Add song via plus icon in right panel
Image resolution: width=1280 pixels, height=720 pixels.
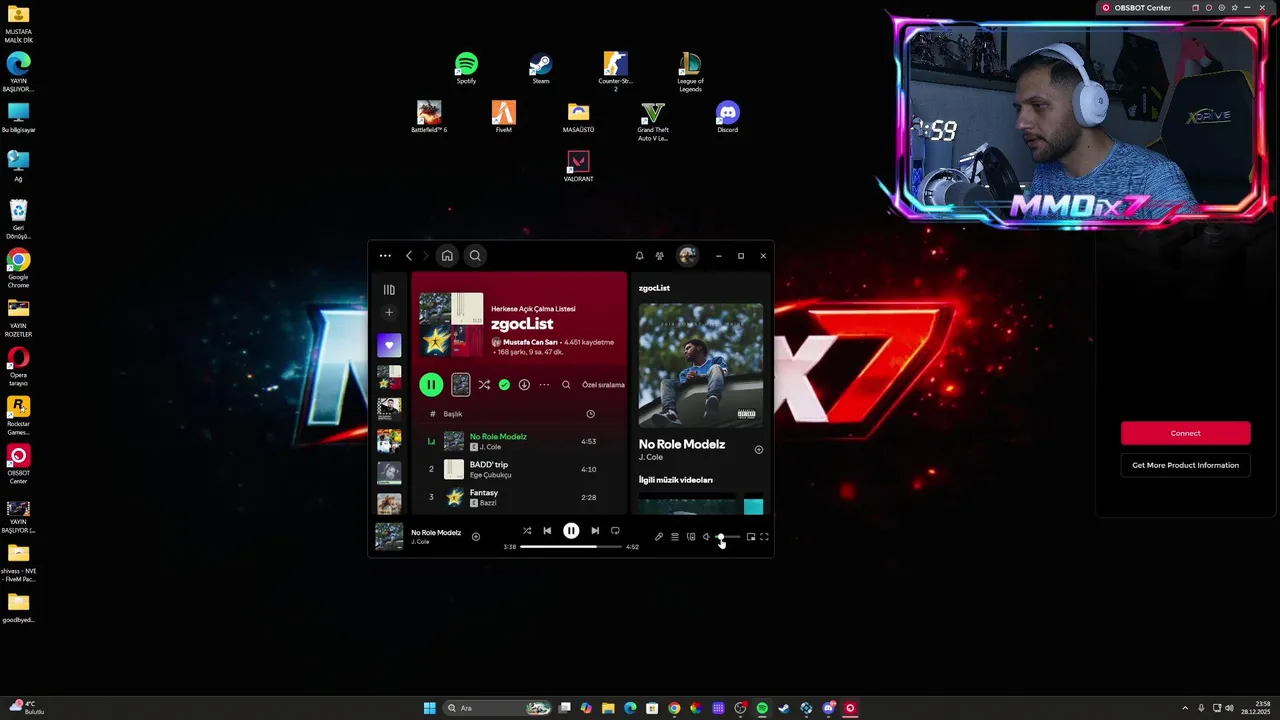coord(759,450)
